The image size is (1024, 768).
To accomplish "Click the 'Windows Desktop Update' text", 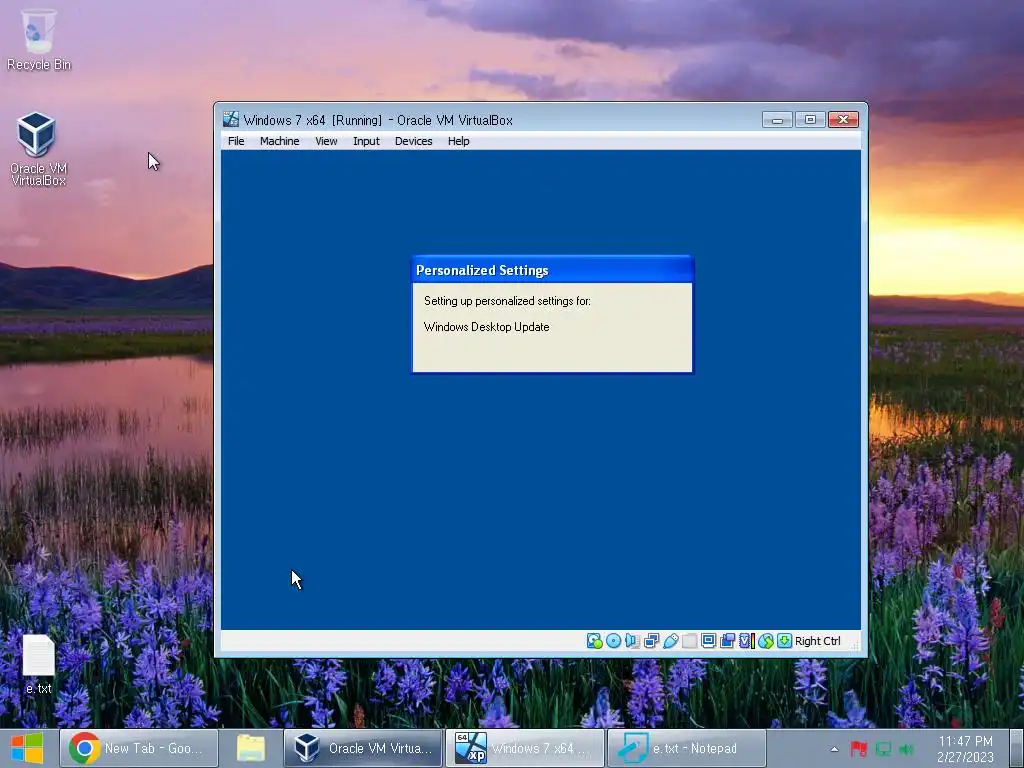I will pyautogui.click(x=487, y=327).
